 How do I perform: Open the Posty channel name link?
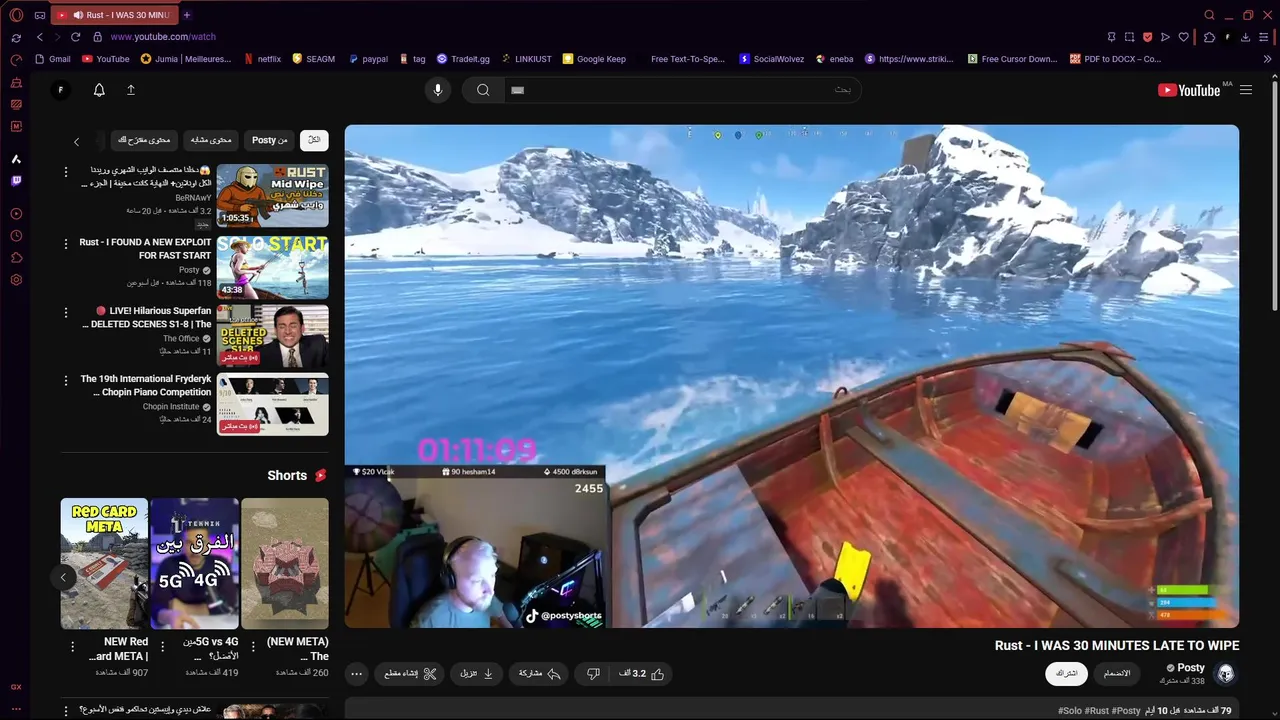(x=1191, y=668)
